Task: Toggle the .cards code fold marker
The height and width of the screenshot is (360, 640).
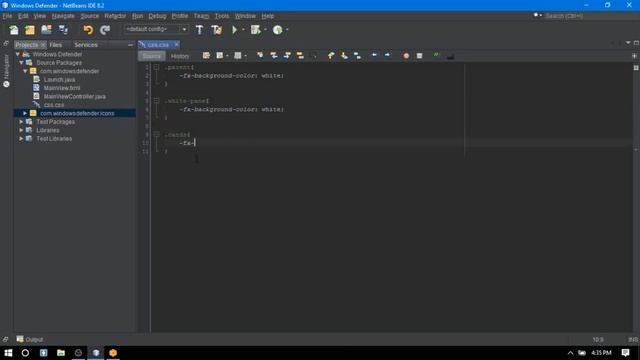Action: [156, 134]
